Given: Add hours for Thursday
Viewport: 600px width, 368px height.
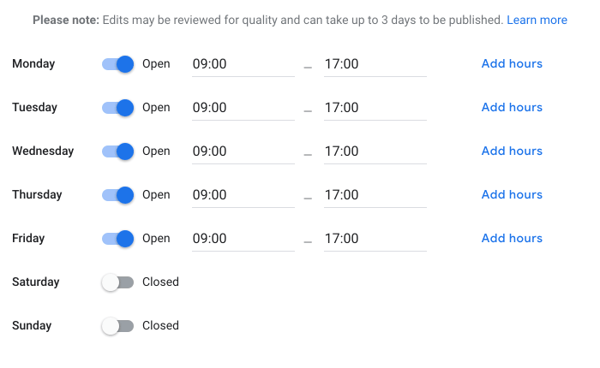Looking at the screenshot, I should (512, 194).
